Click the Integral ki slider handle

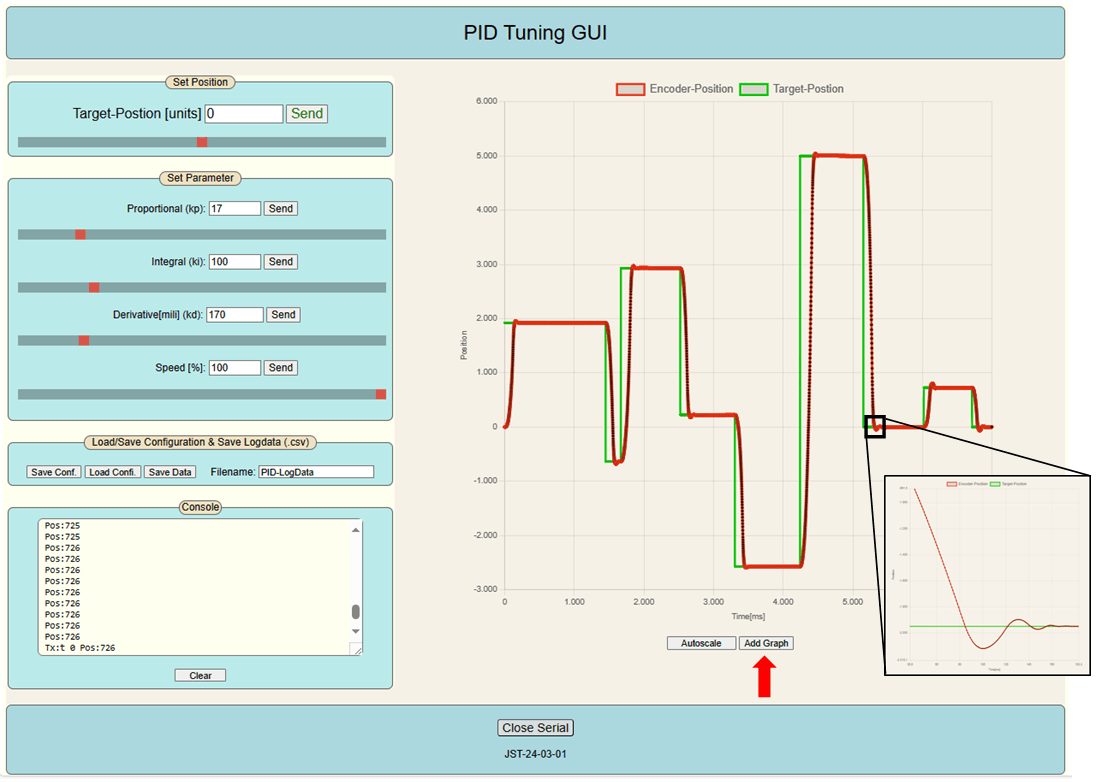click(x=94, y=287)
